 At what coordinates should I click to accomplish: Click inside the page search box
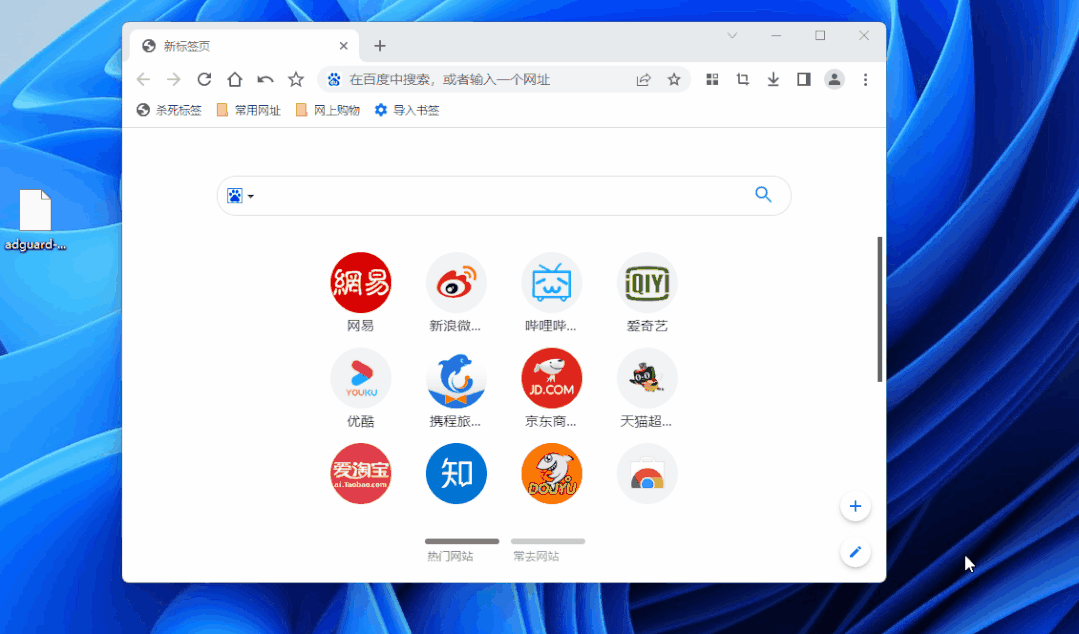[504, 196]
